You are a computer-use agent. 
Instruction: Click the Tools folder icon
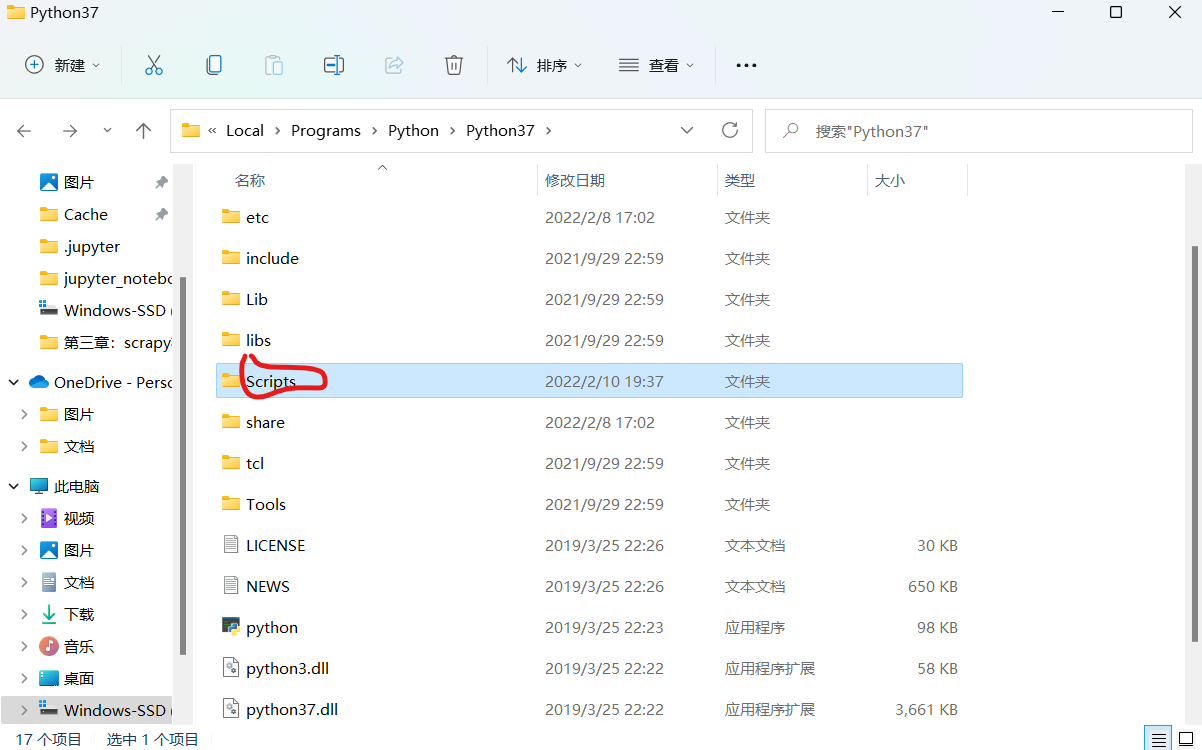pyautogui.click(x=231, y=504)
